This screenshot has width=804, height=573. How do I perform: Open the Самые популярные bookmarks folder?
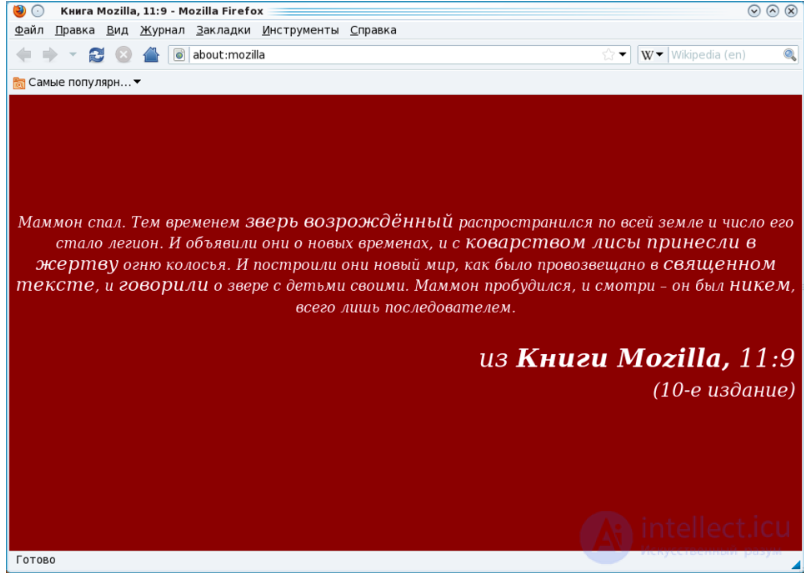point(77,82)
